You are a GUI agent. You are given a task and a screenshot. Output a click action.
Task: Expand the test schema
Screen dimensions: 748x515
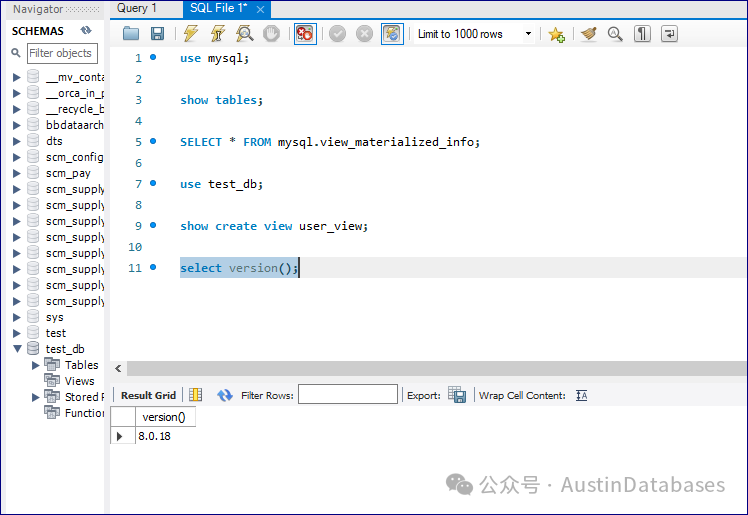click(17, 333)
